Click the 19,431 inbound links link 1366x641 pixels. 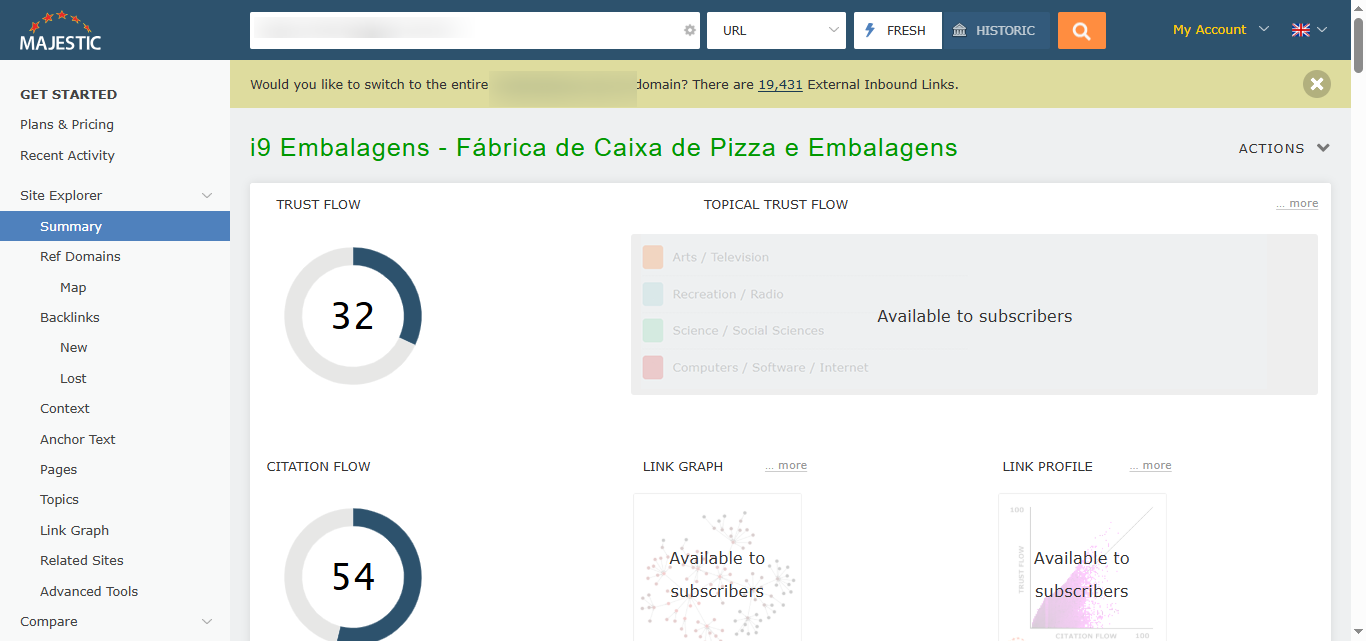coord(780,85)
